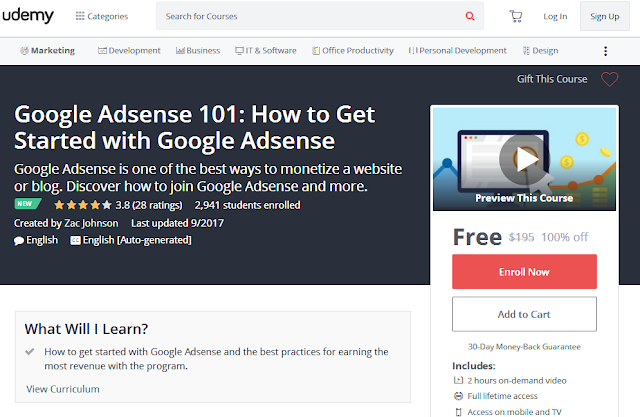
Task: Click the on-demand video icon
Action: point(458,380)
